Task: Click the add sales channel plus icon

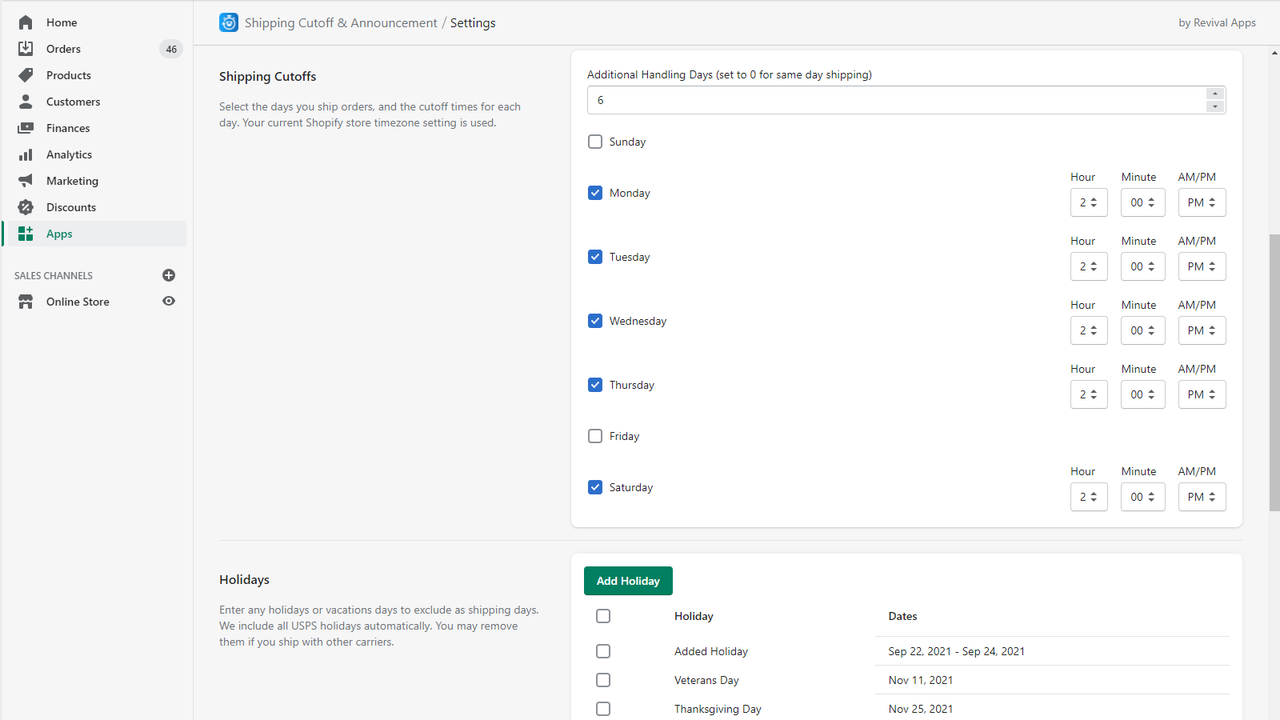Action: (168, 275)
